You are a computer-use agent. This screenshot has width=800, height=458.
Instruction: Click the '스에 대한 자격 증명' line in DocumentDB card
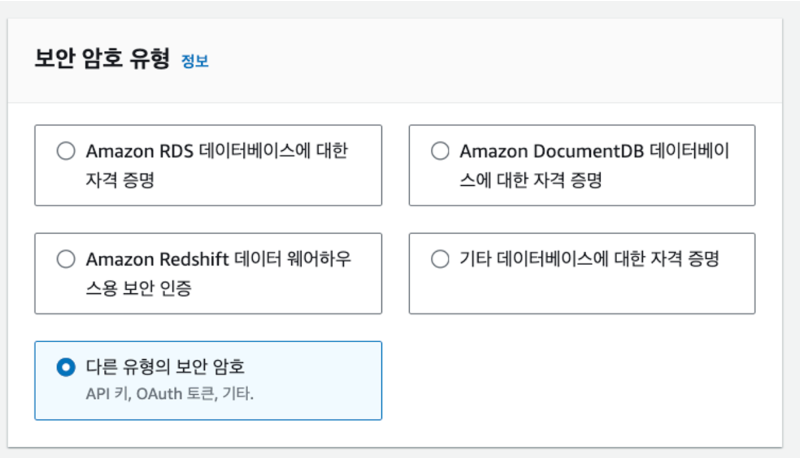(x=531, y=180)
